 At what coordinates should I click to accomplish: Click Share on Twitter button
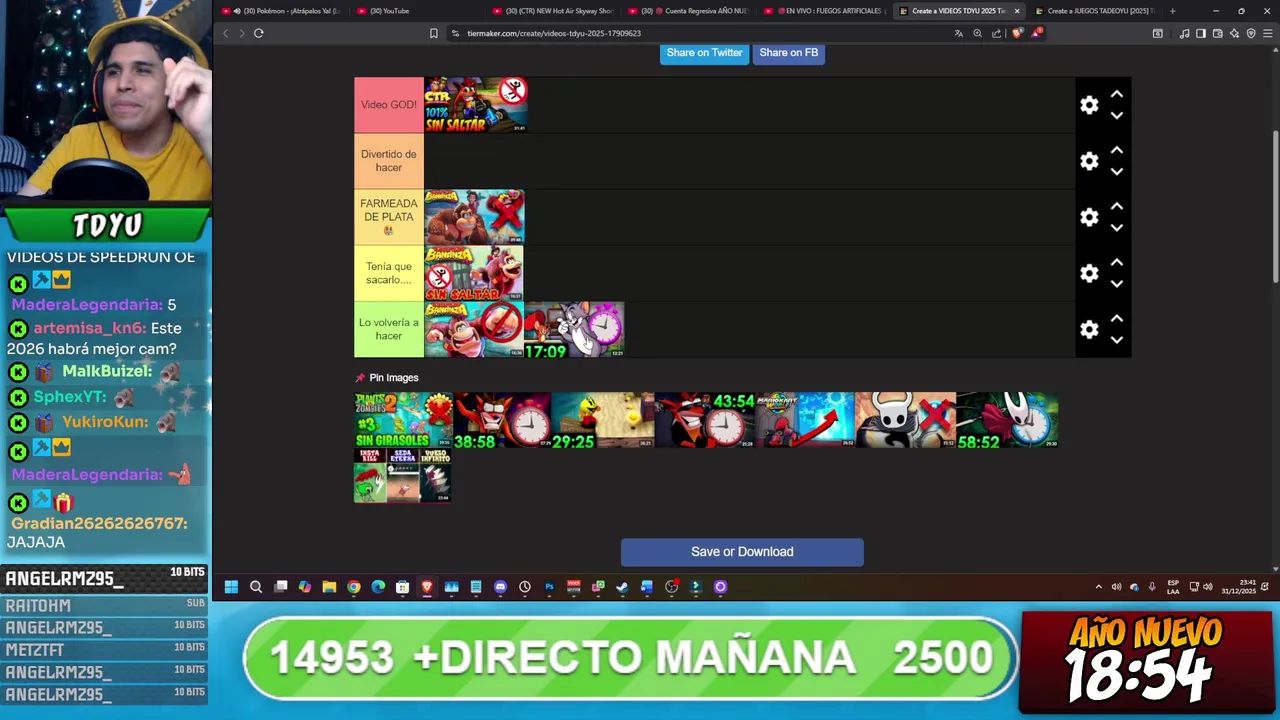tap(704, 53)
